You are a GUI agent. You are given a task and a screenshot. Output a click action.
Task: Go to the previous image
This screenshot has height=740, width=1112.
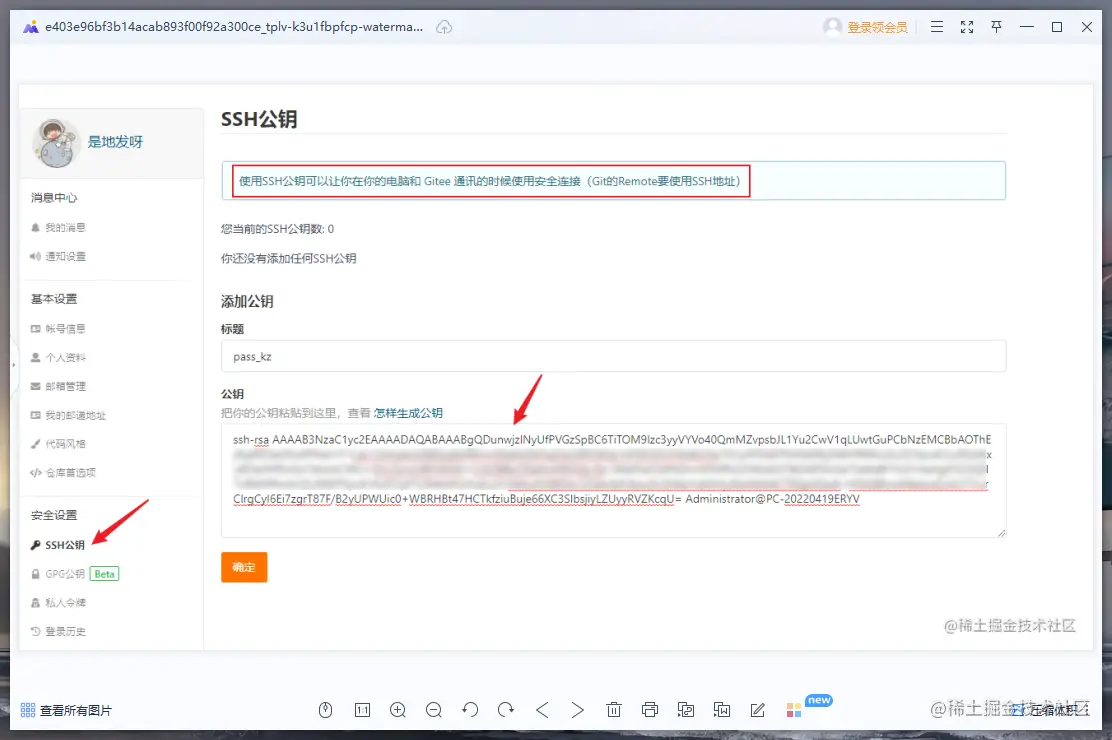pyautogui.click(x=542, y=709)
